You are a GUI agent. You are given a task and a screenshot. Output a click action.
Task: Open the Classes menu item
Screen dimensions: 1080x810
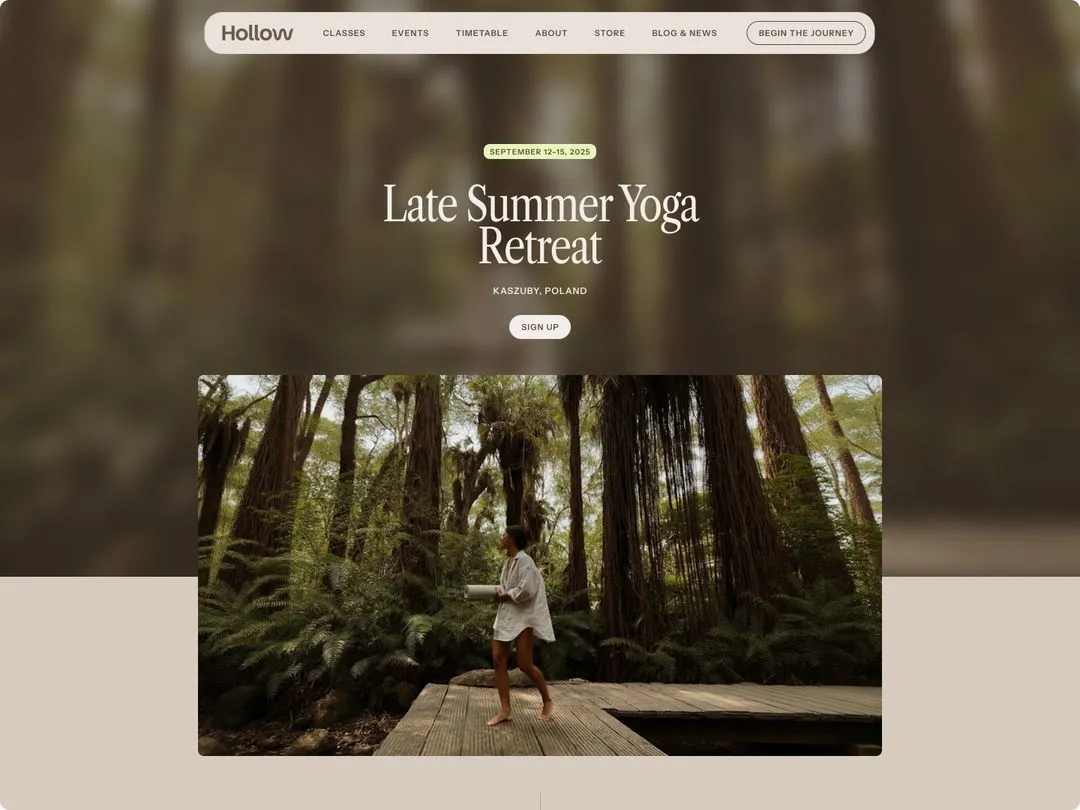pyautogui.click(x=344, y=33)
